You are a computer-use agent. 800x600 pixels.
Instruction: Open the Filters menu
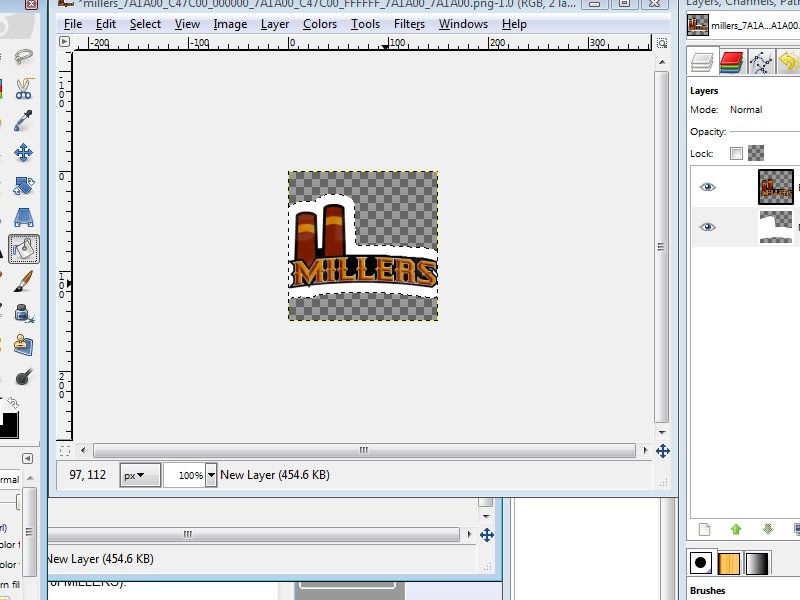click(x=409, y=24)
